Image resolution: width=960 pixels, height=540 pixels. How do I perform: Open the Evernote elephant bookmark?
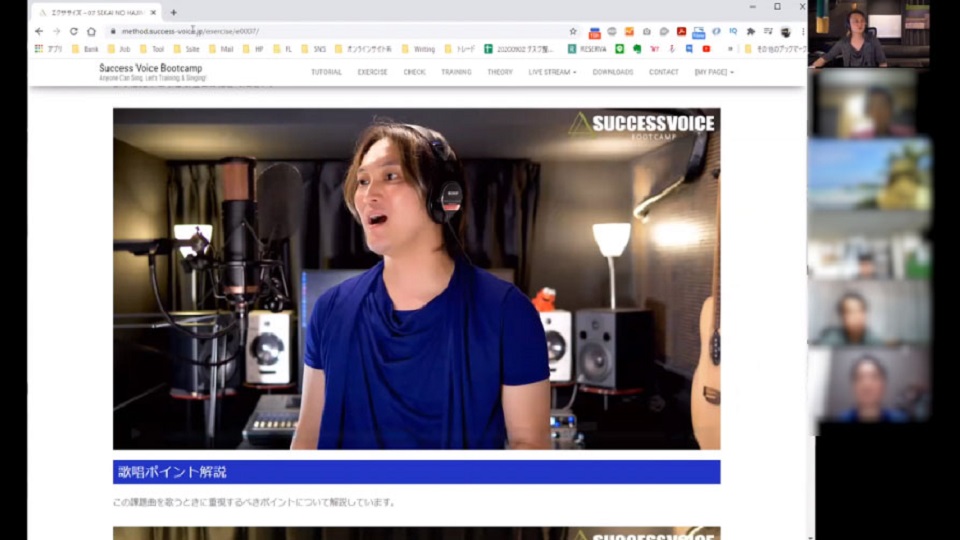pyautogui.click(x=637, y=49)
